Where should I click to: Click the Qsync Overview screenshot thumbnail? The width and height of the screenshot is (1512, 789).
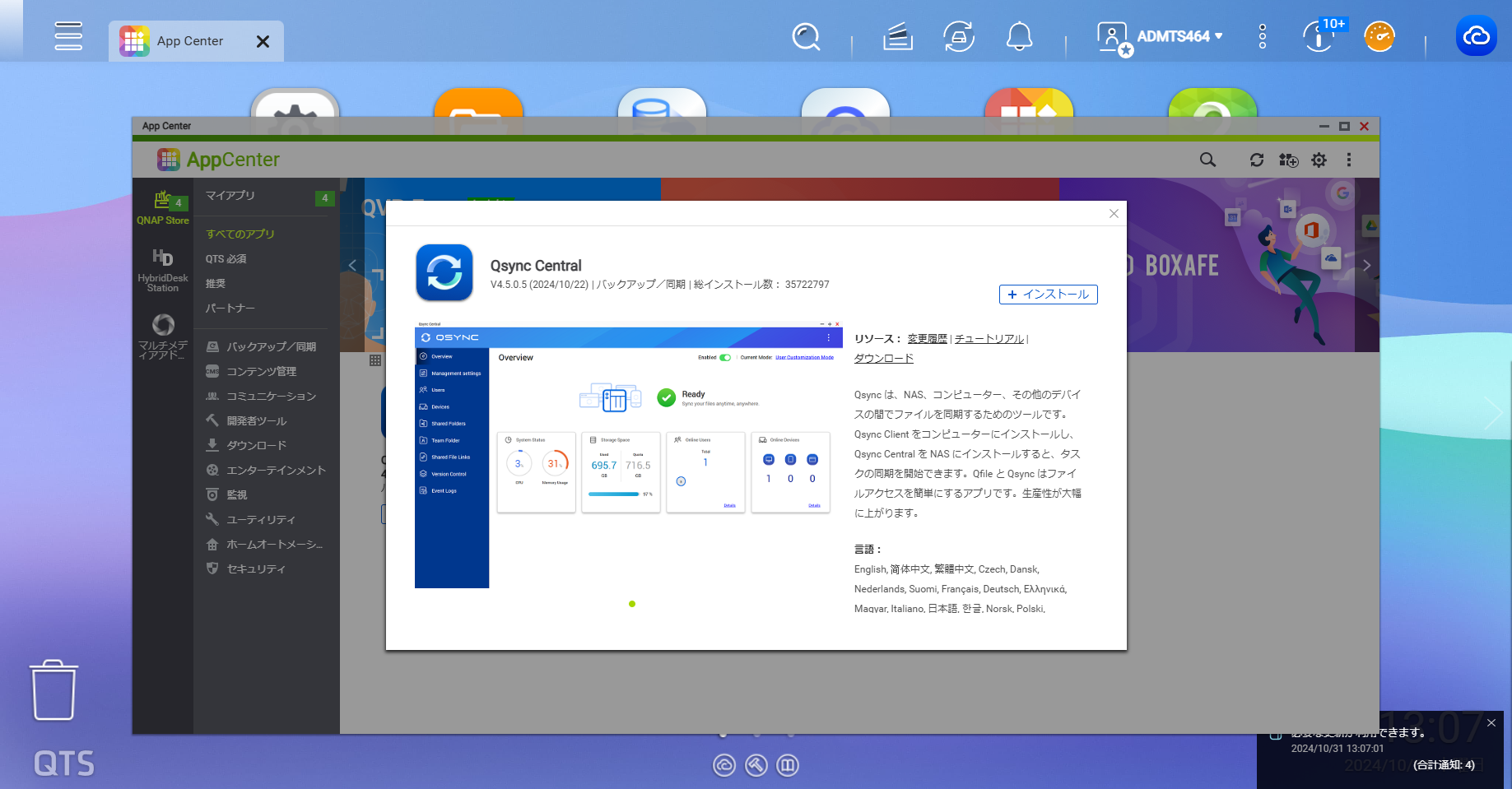[x=629, y=455]
